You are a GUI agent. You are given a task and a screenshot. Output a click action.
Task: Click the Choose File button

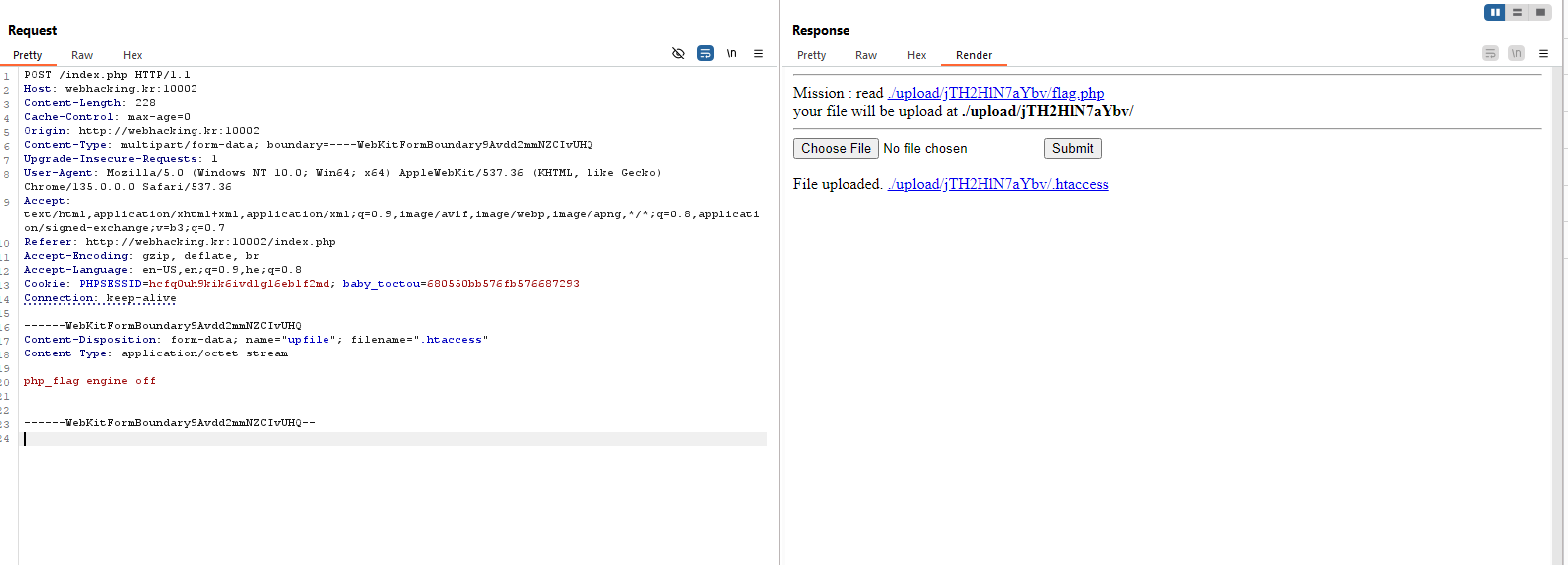(x=836, y=148)
